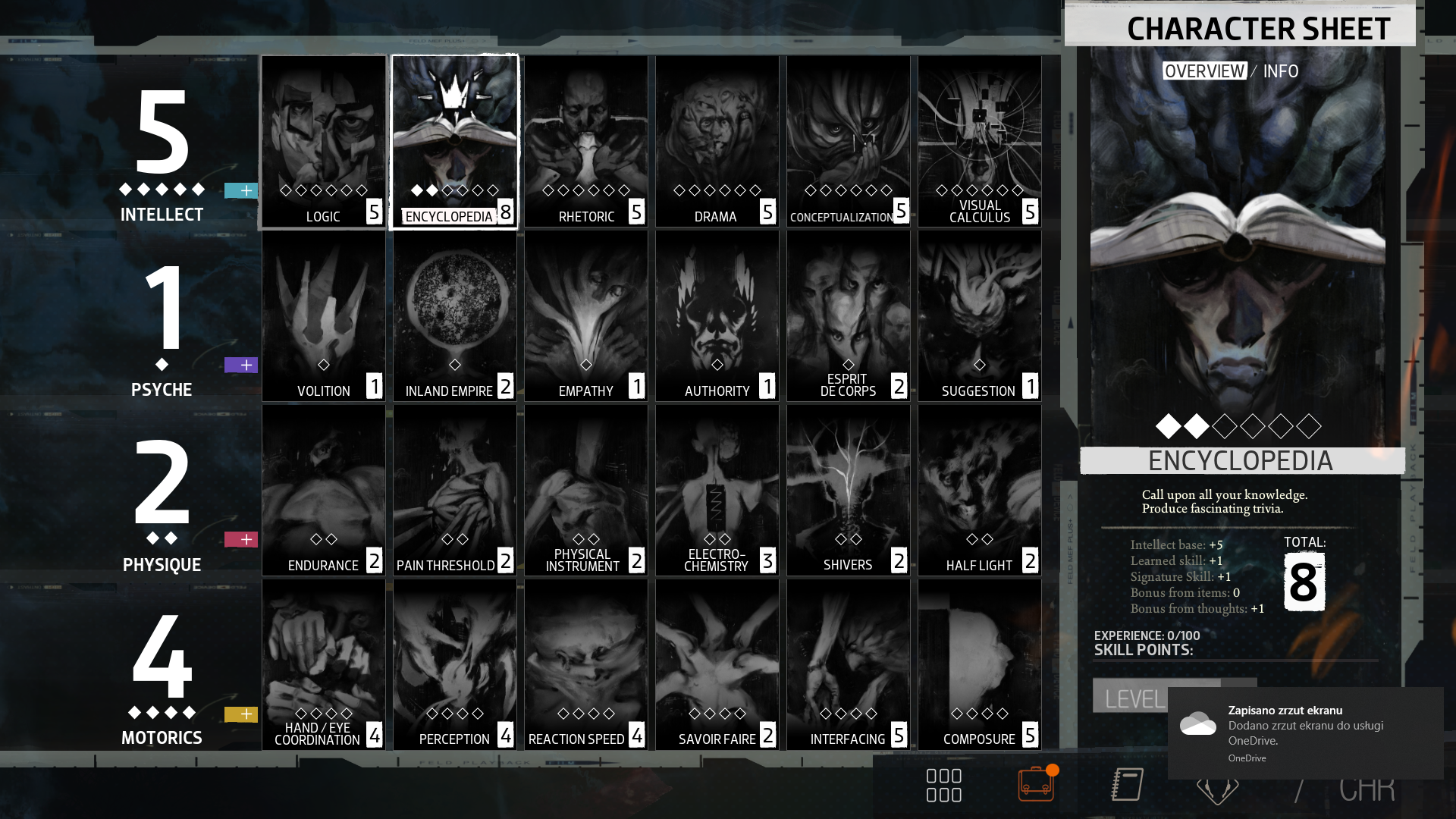Image resolution: width=1456 pixels, height=819 pixels.
Task: Select the Electro-Chemistry skill card
Action: coord(717,490)
